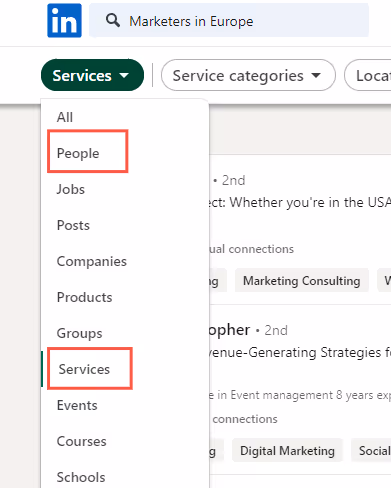Choose Courses in the dropdown list
The height and width of the screenshot is (488, 391).
pos(81,441)
